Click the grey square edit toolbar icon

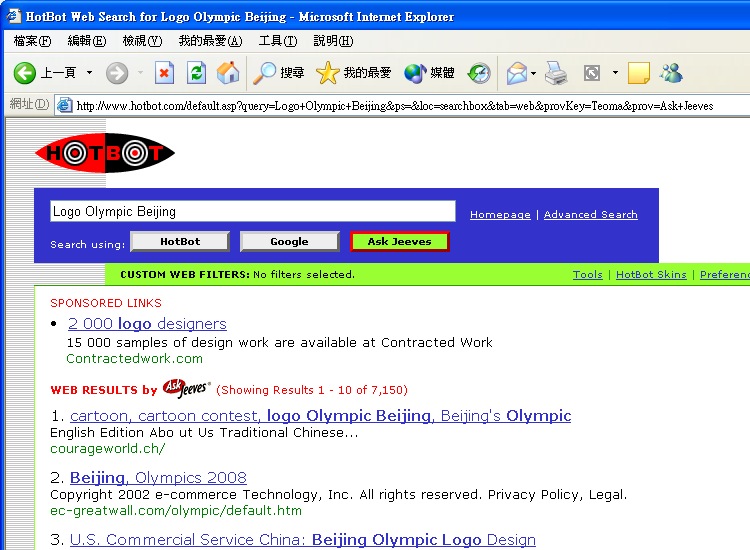coord(592,73)
